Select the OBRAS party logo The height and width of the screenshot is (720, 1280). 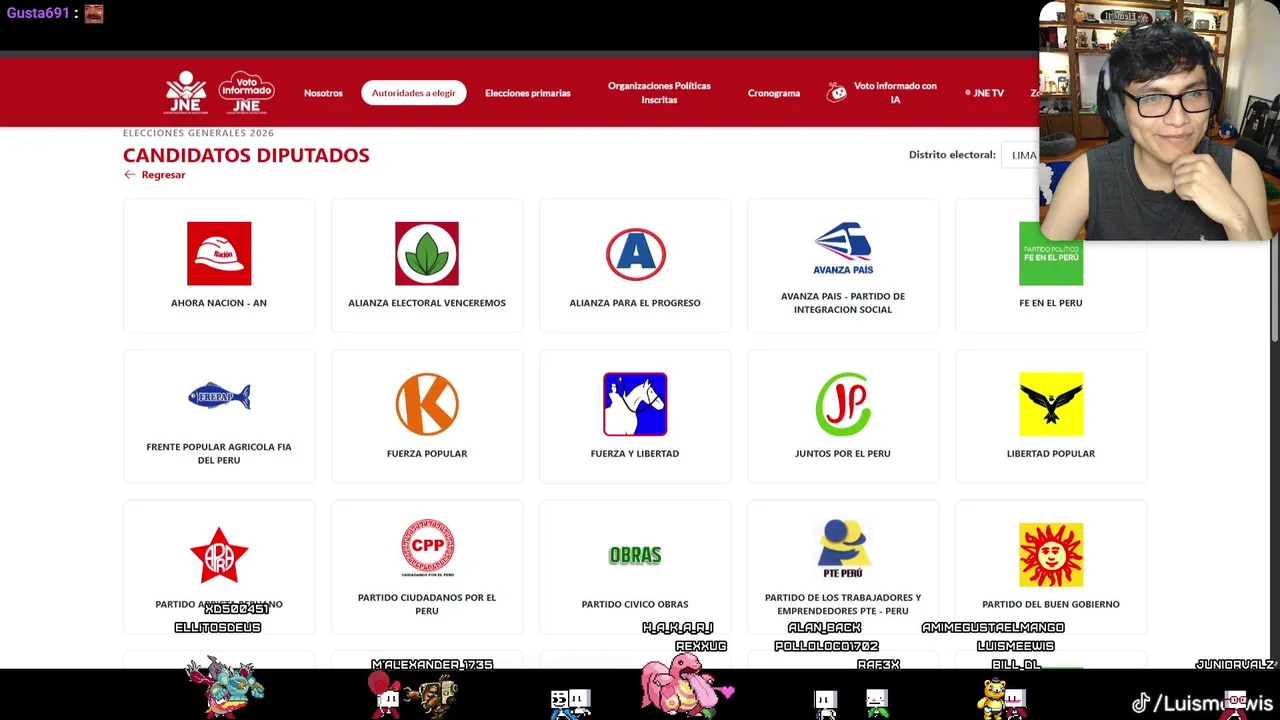click(x=635, y=555)
